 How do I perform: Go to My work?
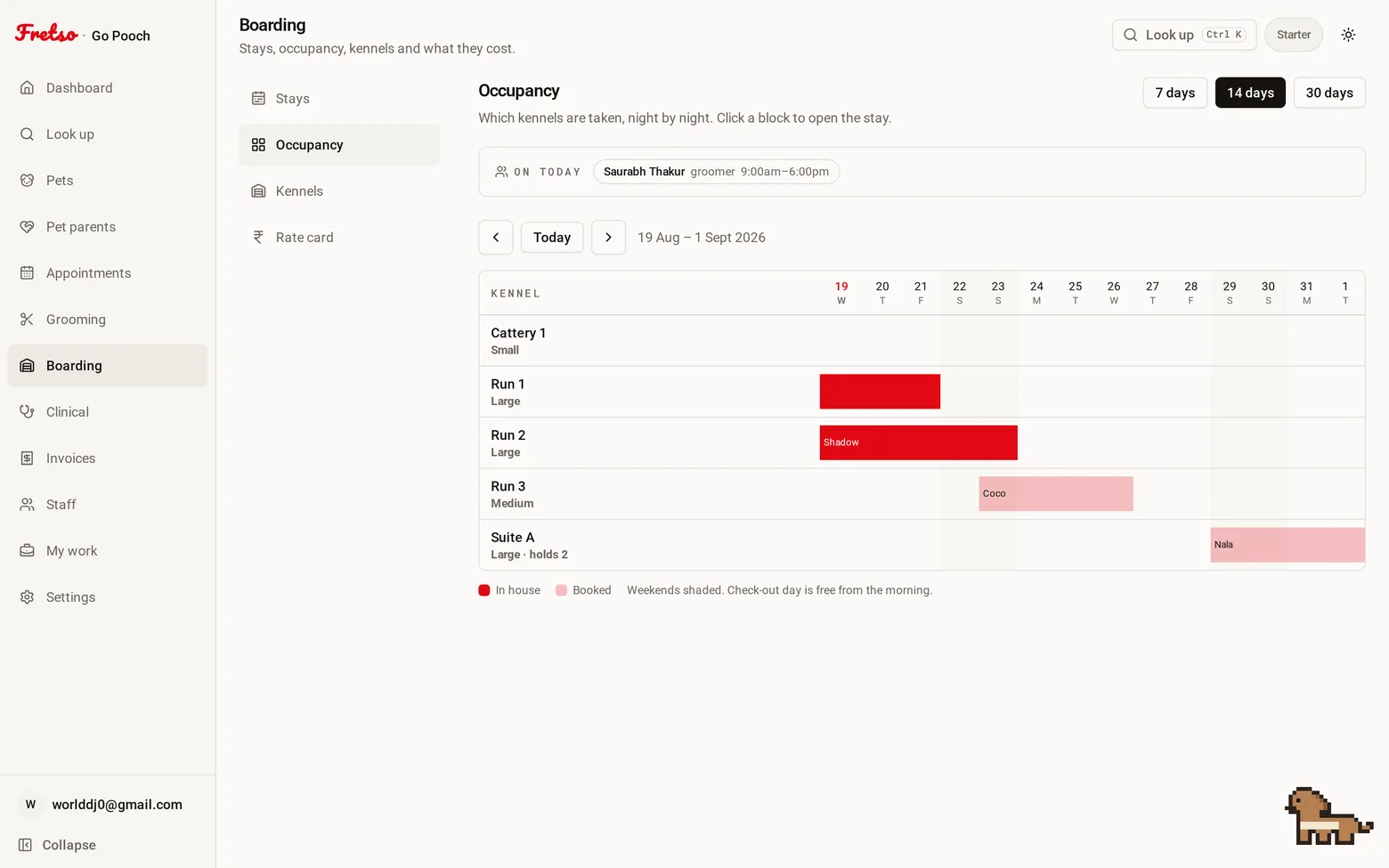pyautogui.click(x=107, y=551)
